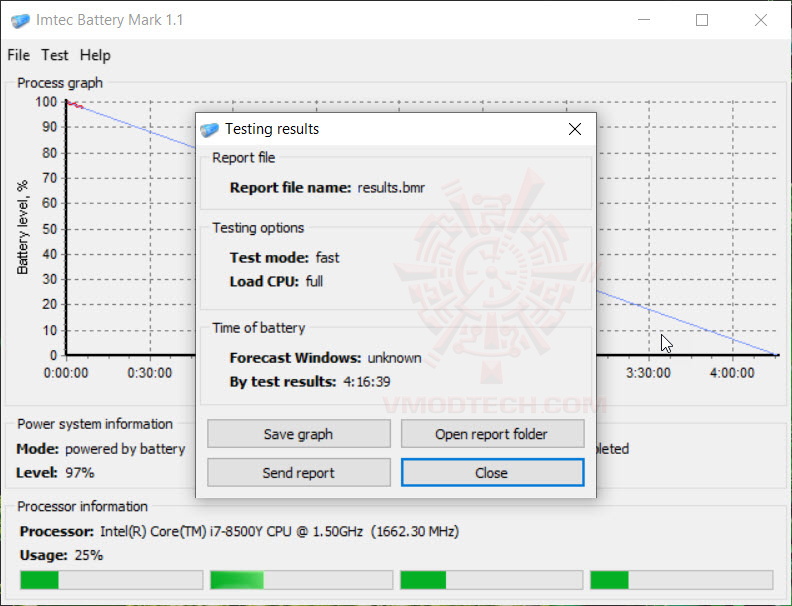Open the Test menu
The image size is (792, 606).
(x=55, y=55)
